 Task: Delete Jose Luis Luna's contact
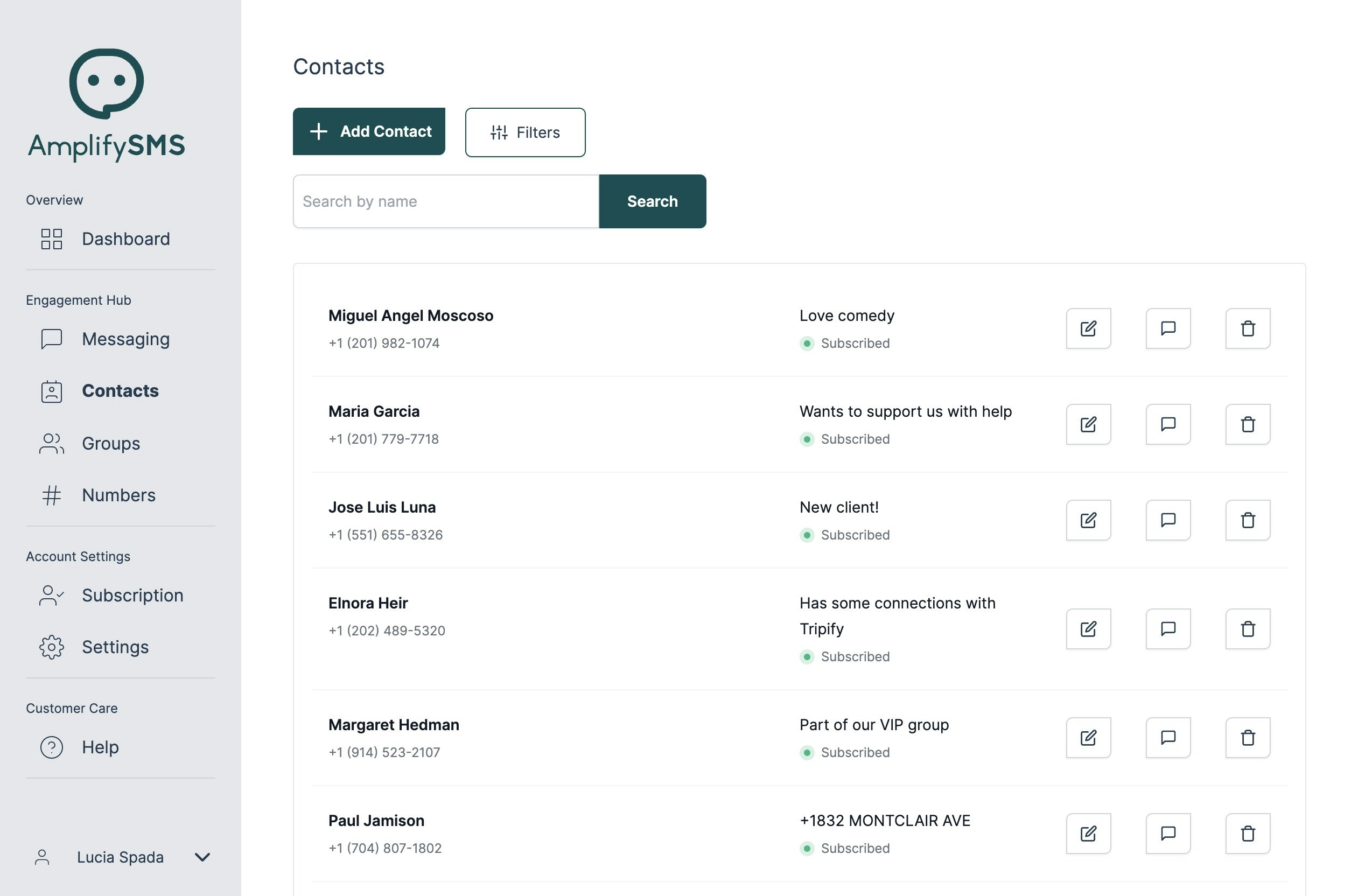click(1247, 520)
